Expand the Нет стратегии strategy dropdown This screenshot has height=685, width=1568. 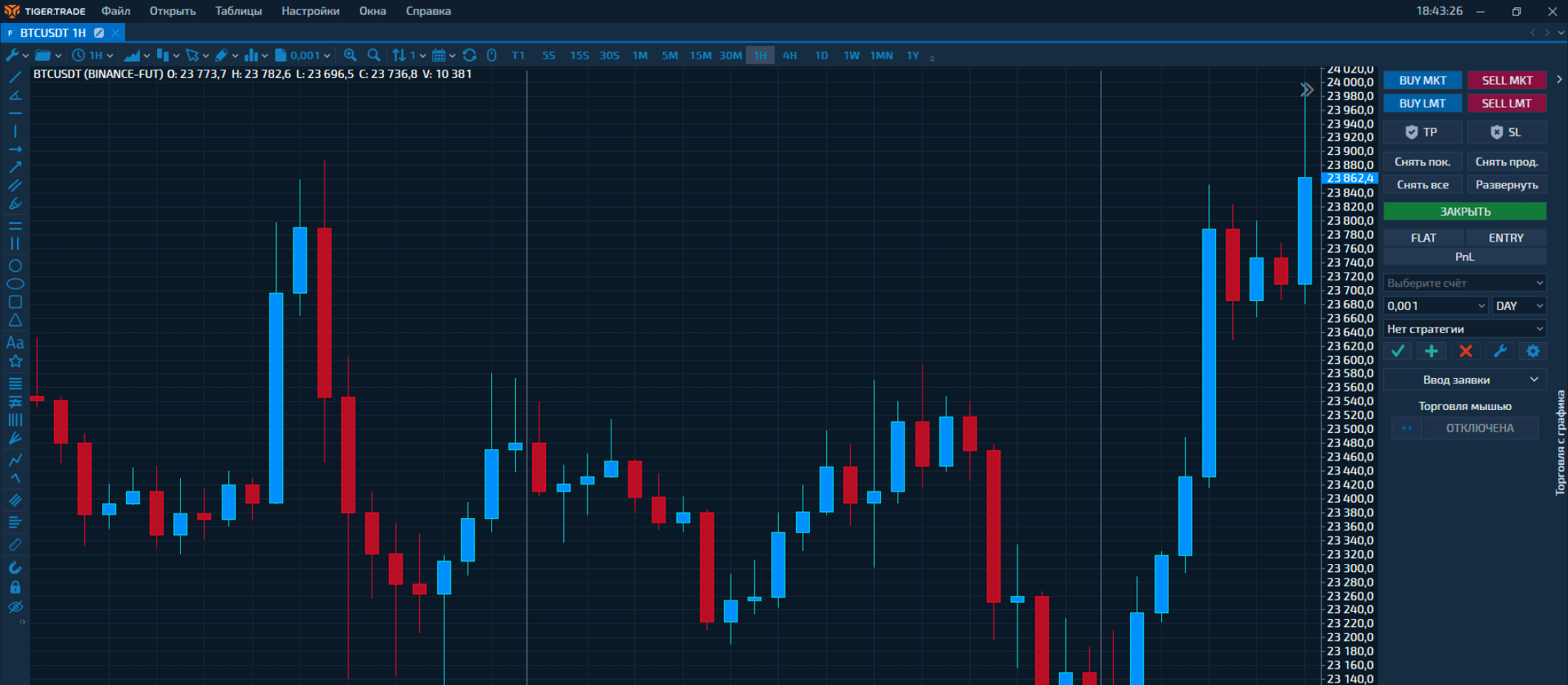click(x=1464, y=329)
